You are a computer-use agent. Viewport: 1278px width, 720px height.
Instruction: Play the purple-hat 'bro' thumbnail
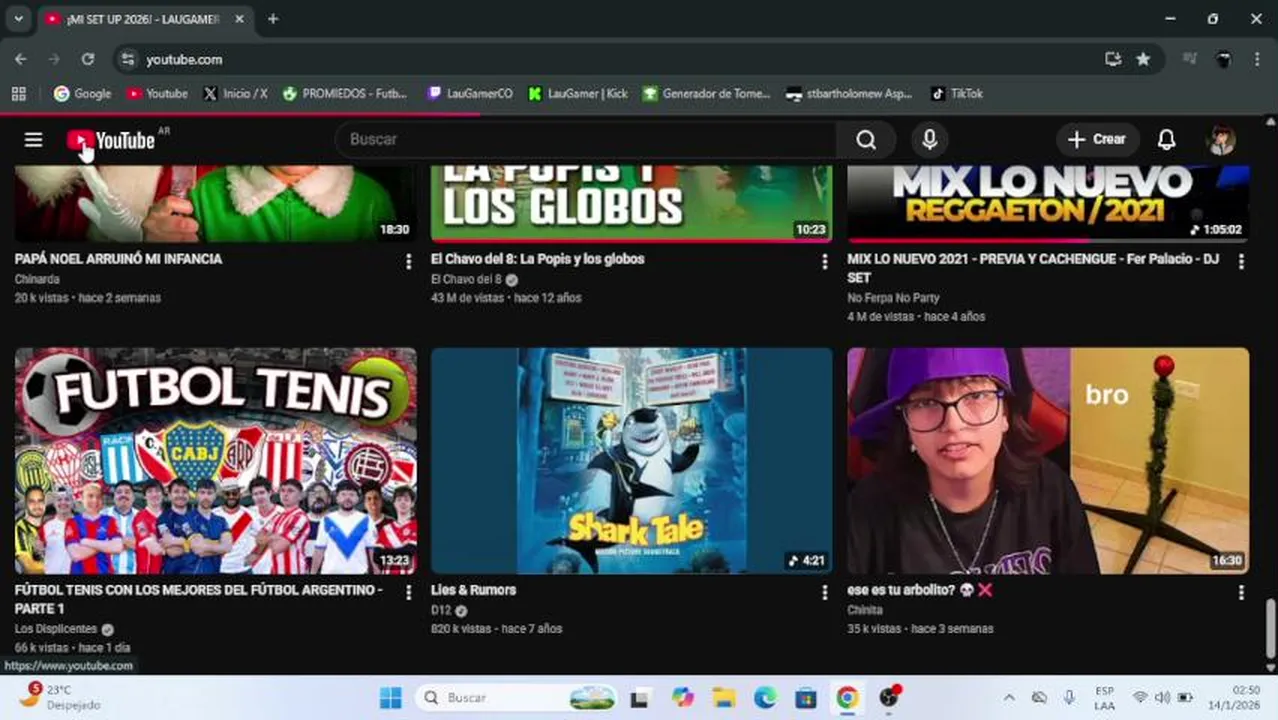(1048, 461)
